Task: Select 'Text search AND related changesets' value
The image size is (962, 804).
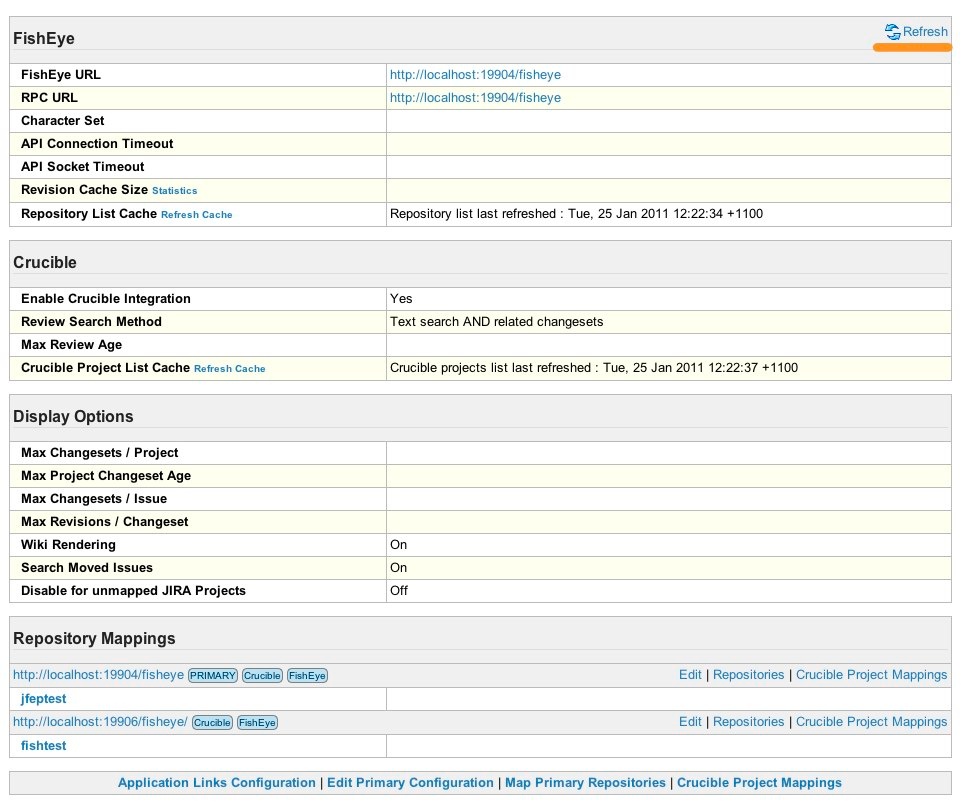Action: 496,322
